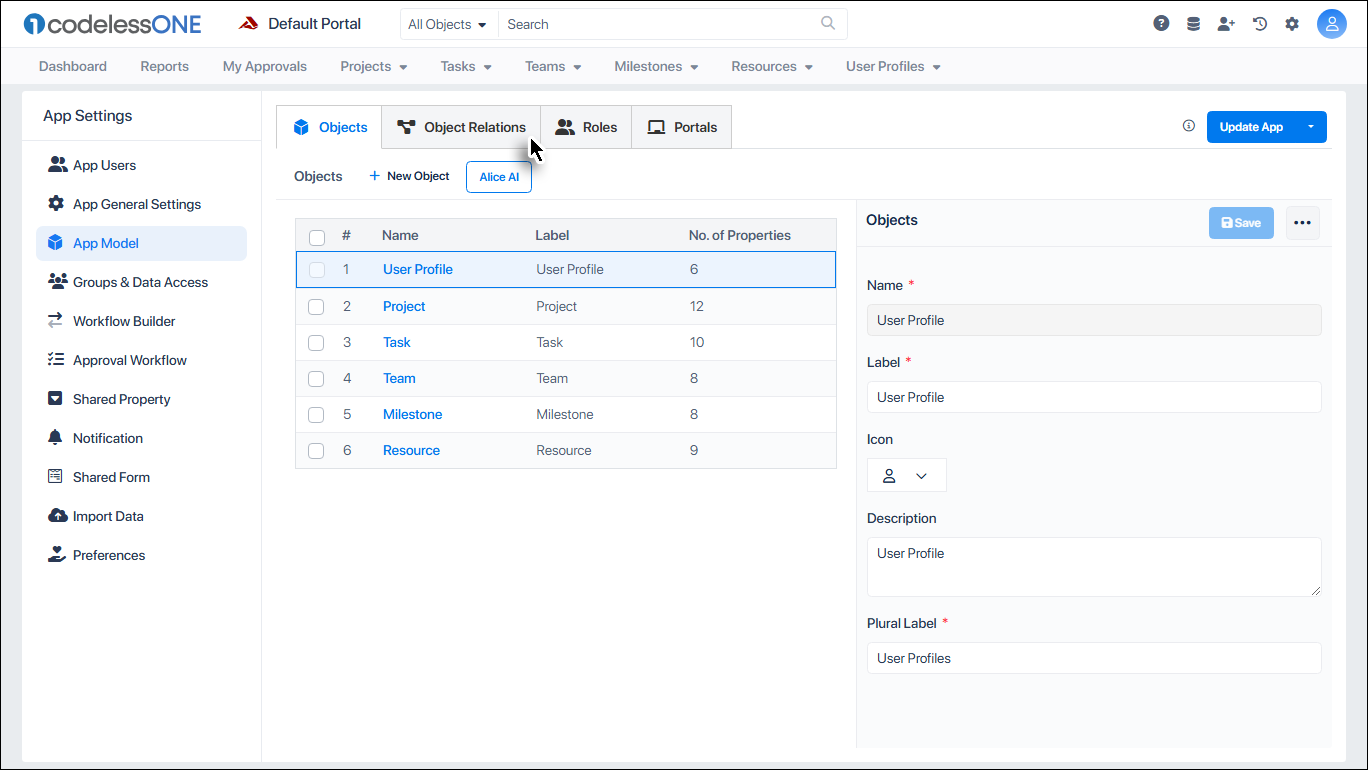Click the Alice AI button
The height and width of the screenshot is (770, 1368).
[x=499, y=176]
